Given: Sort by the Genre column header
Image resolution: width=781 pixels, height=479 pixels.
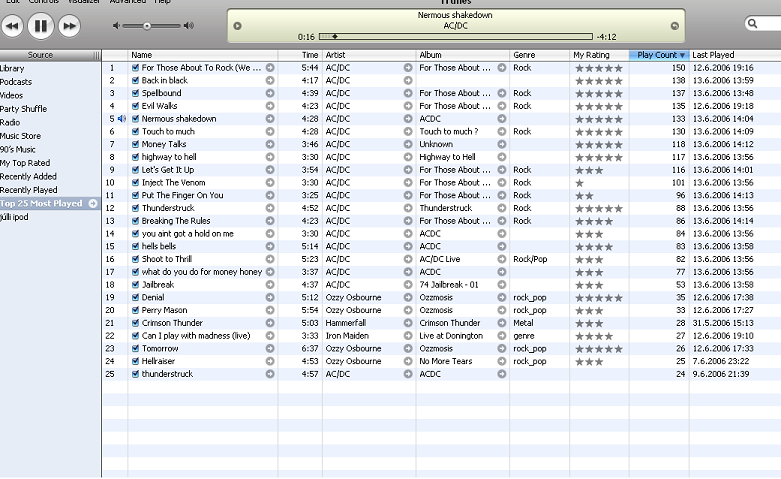Looking at the screenshot, I should (539, 55).
